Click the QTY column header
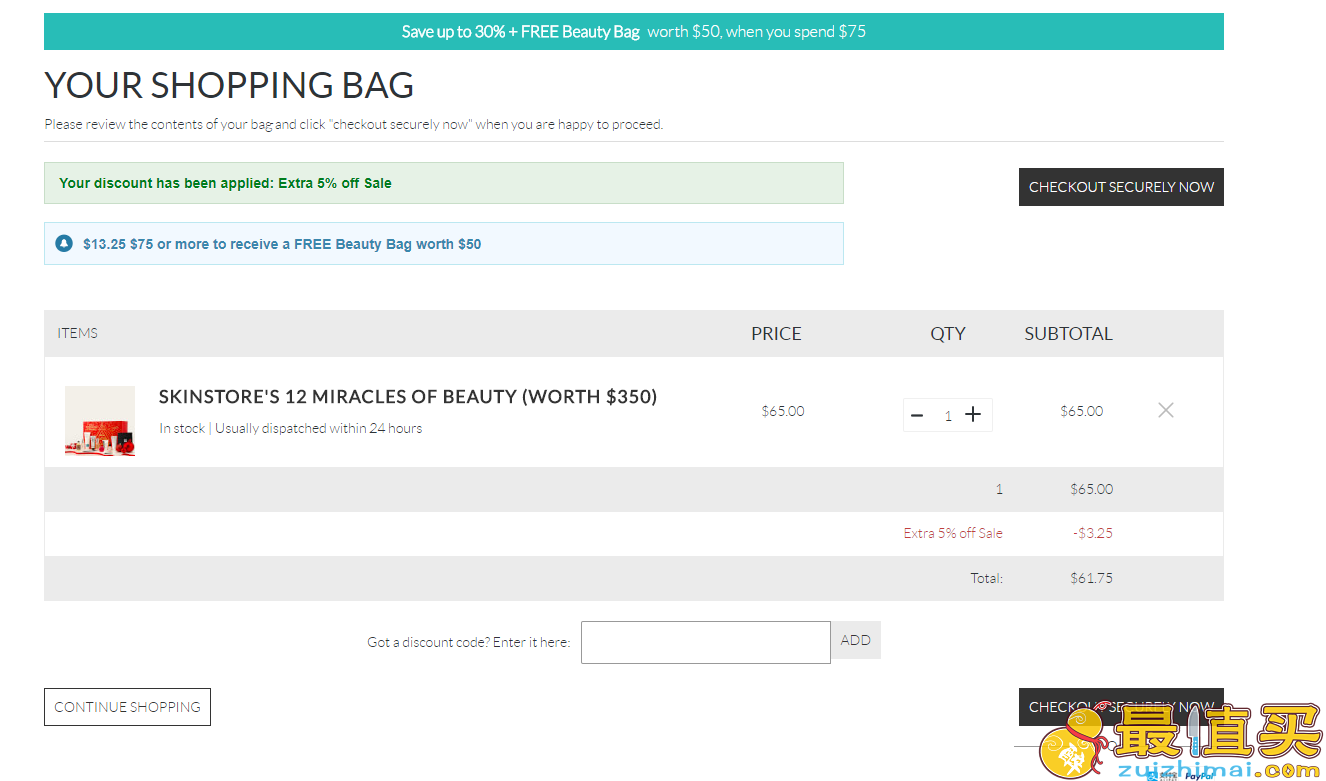The image size is (1326, 781). pyautogui.click(x=948, y=334)
